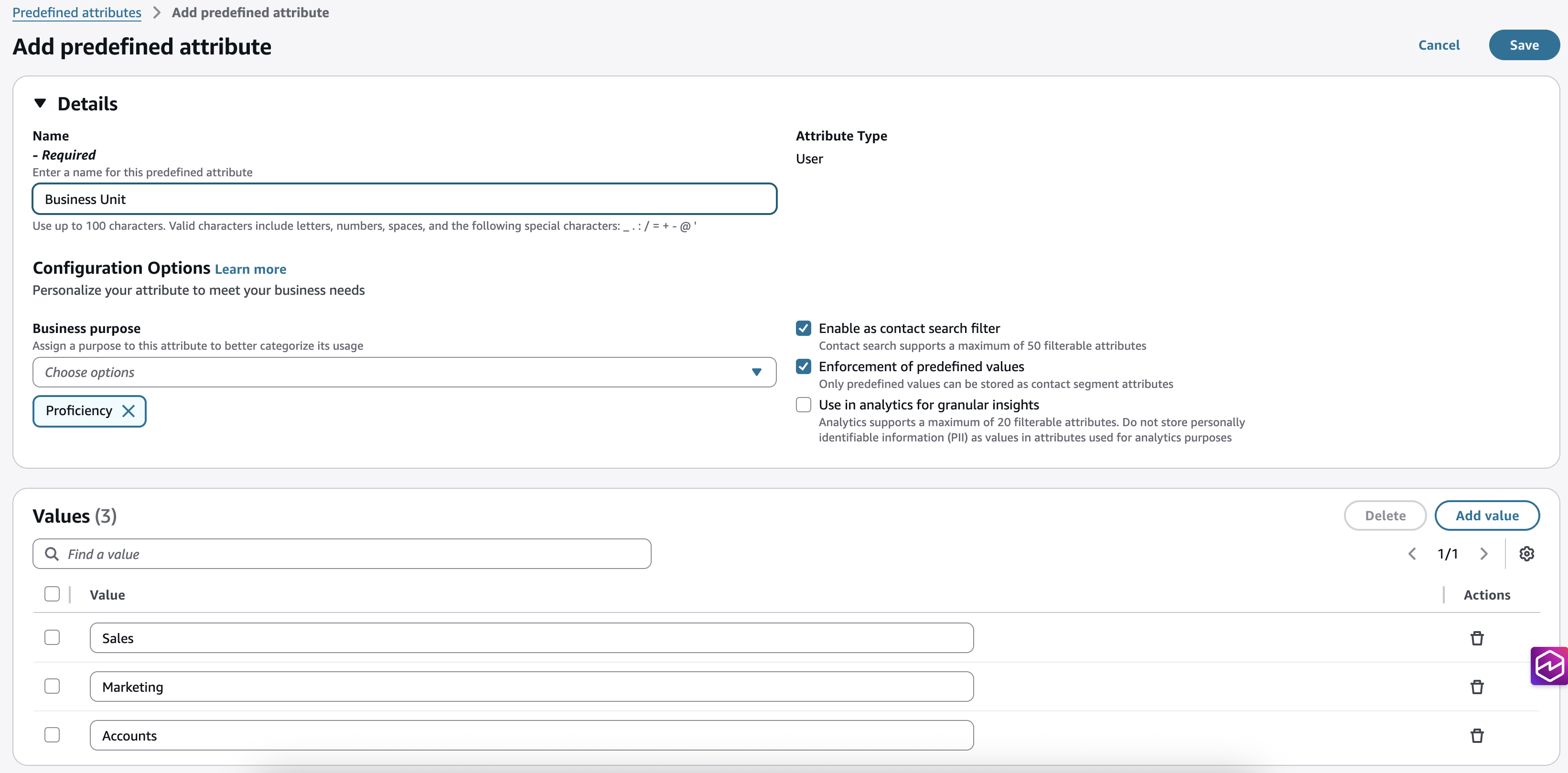1568x773 pixels.
Task: Click into the Business Unit name field
Action: click(x=404, y=199)
